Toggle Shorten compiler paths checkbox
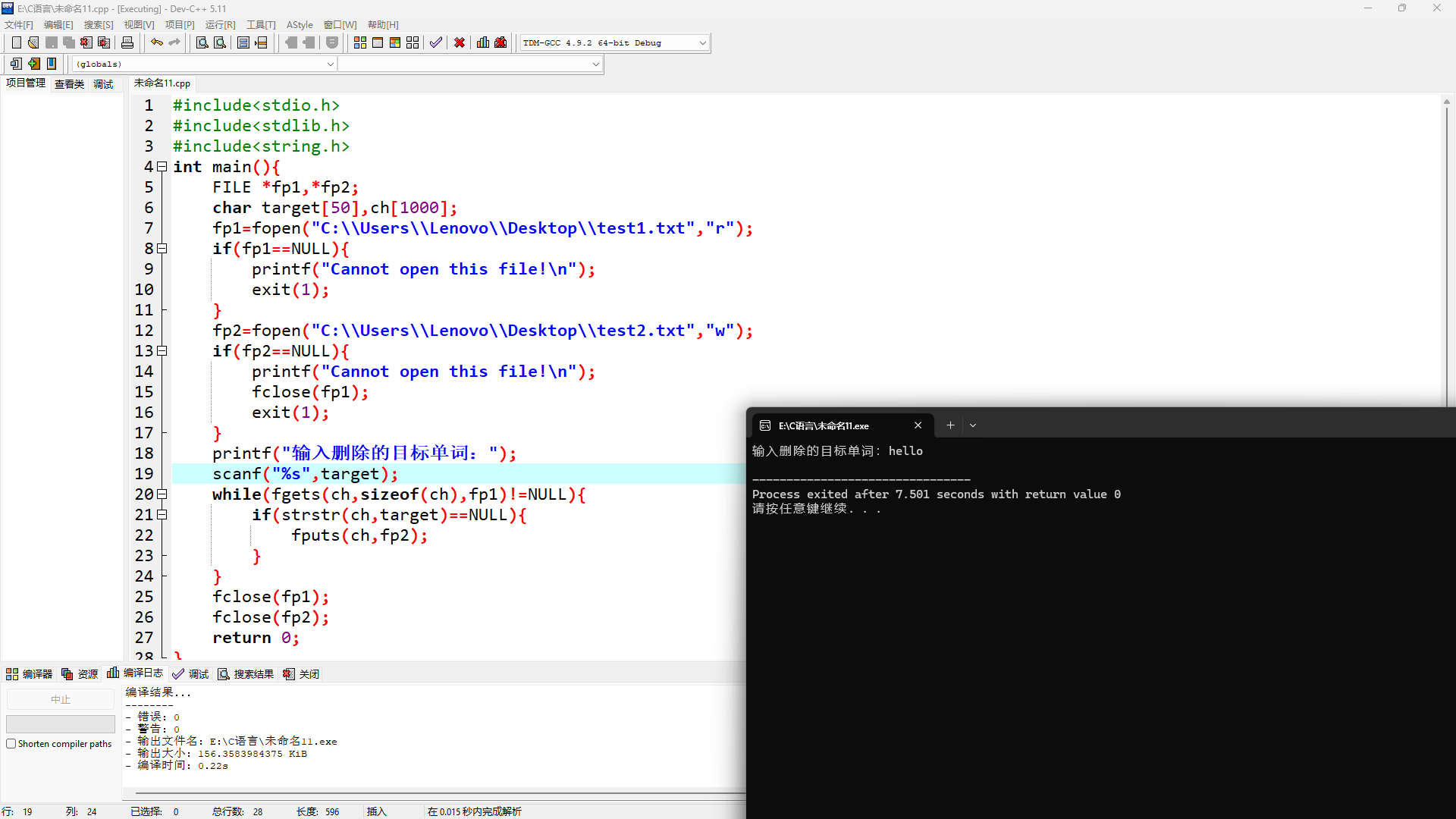Image resolution: width=1456 pixels, height=819 pixels. (11, 744)
